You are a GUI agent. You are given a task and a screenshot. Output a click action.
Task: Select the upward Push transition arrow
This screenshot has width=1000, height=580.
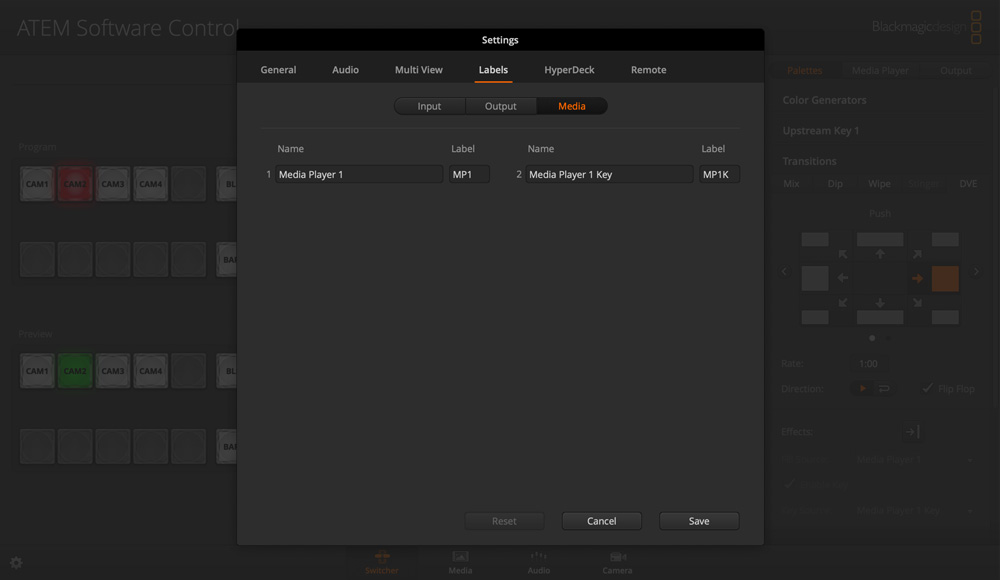point(880,252)
